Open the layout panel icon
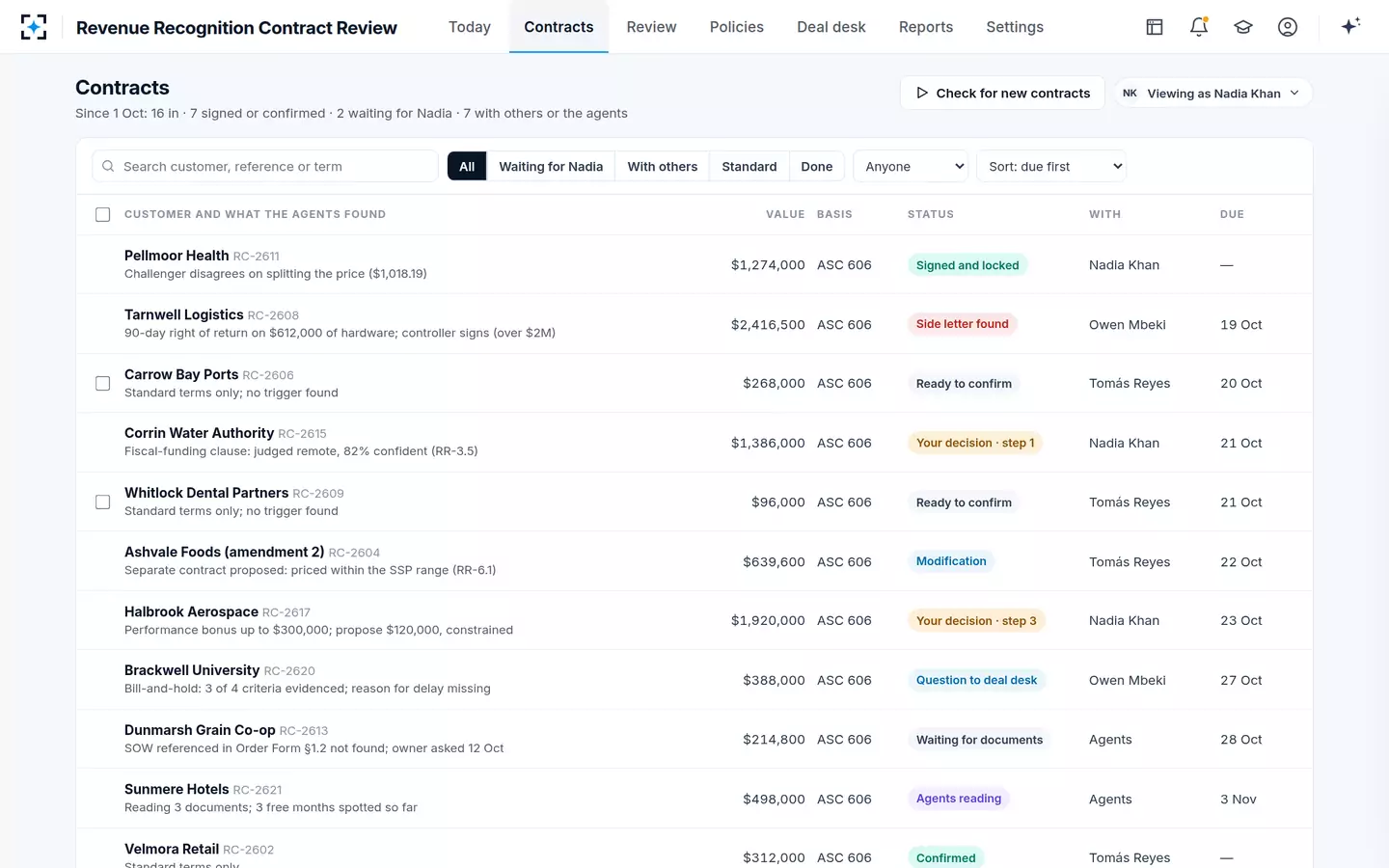Image resolution: width=1389 pixels, height=868 pixels. pos(1155,27)
